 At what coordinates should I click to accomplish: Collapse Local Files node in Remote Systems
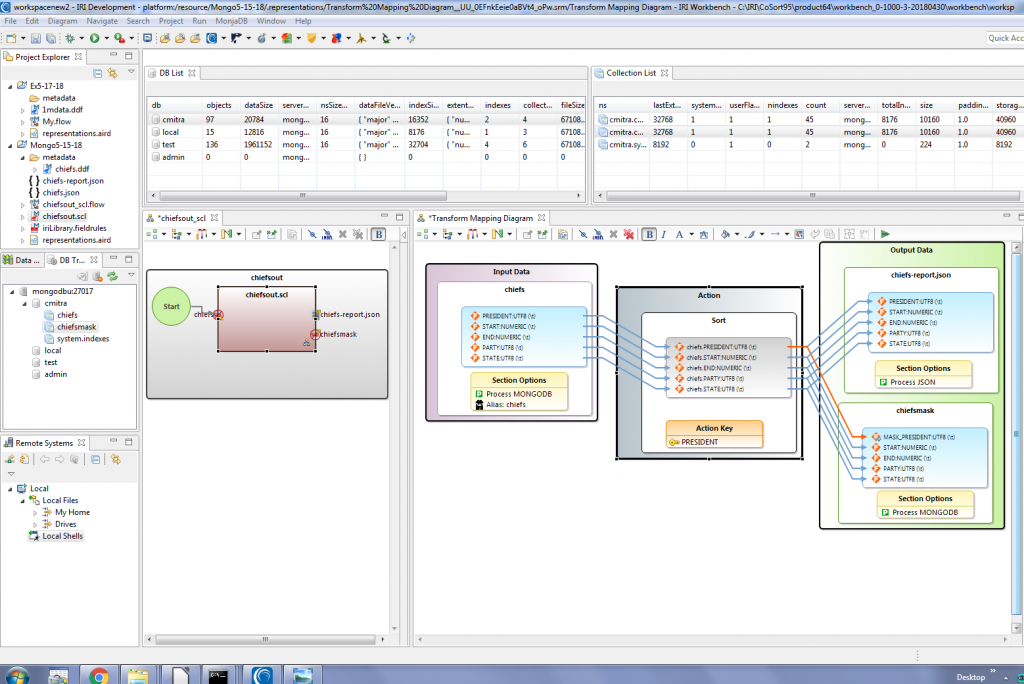[x=23, y=501]
